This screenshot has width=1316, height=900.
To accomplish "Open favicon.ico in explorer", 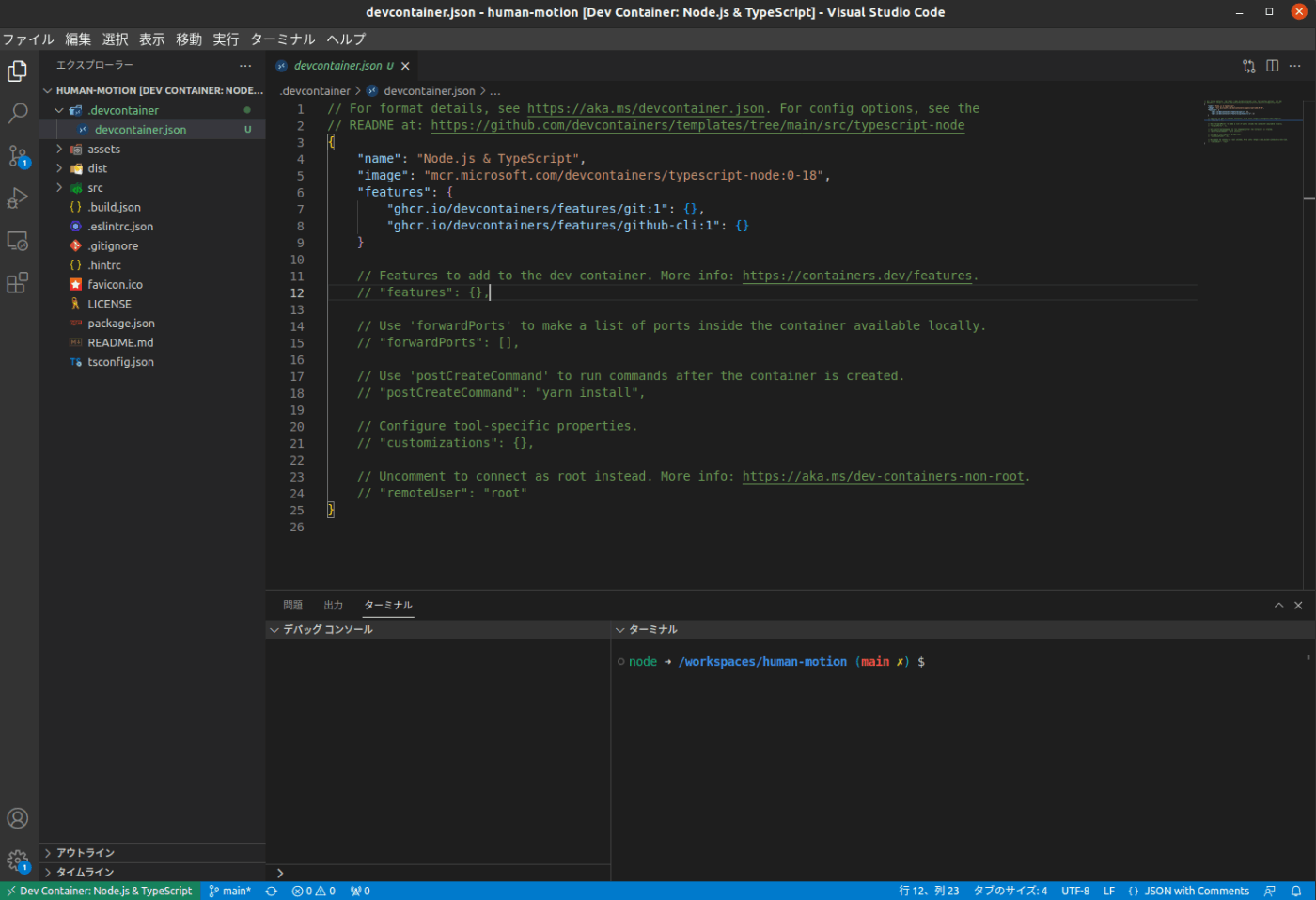I will click(x=152, y=285).
